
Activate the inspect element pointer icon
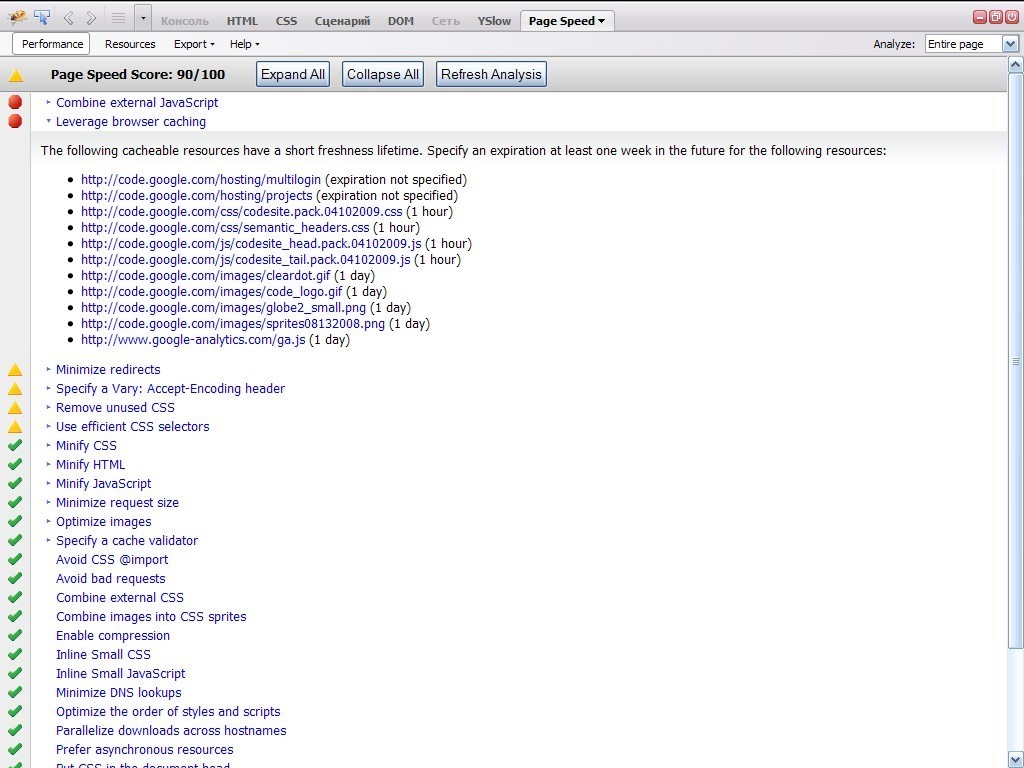(42, 17)
